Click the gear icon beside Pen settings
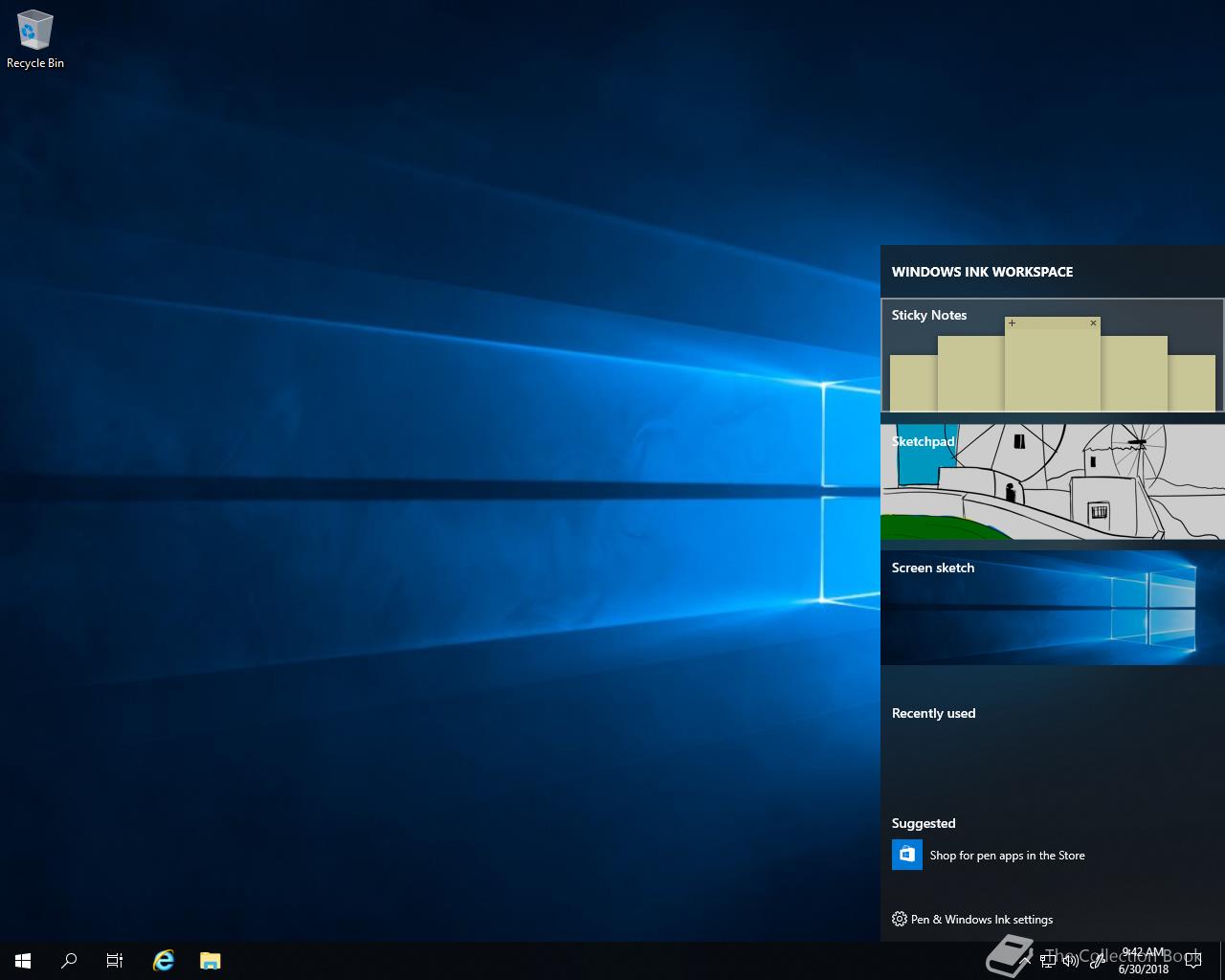This screenshot has width=1225, height=980. (x=899, y=919)
